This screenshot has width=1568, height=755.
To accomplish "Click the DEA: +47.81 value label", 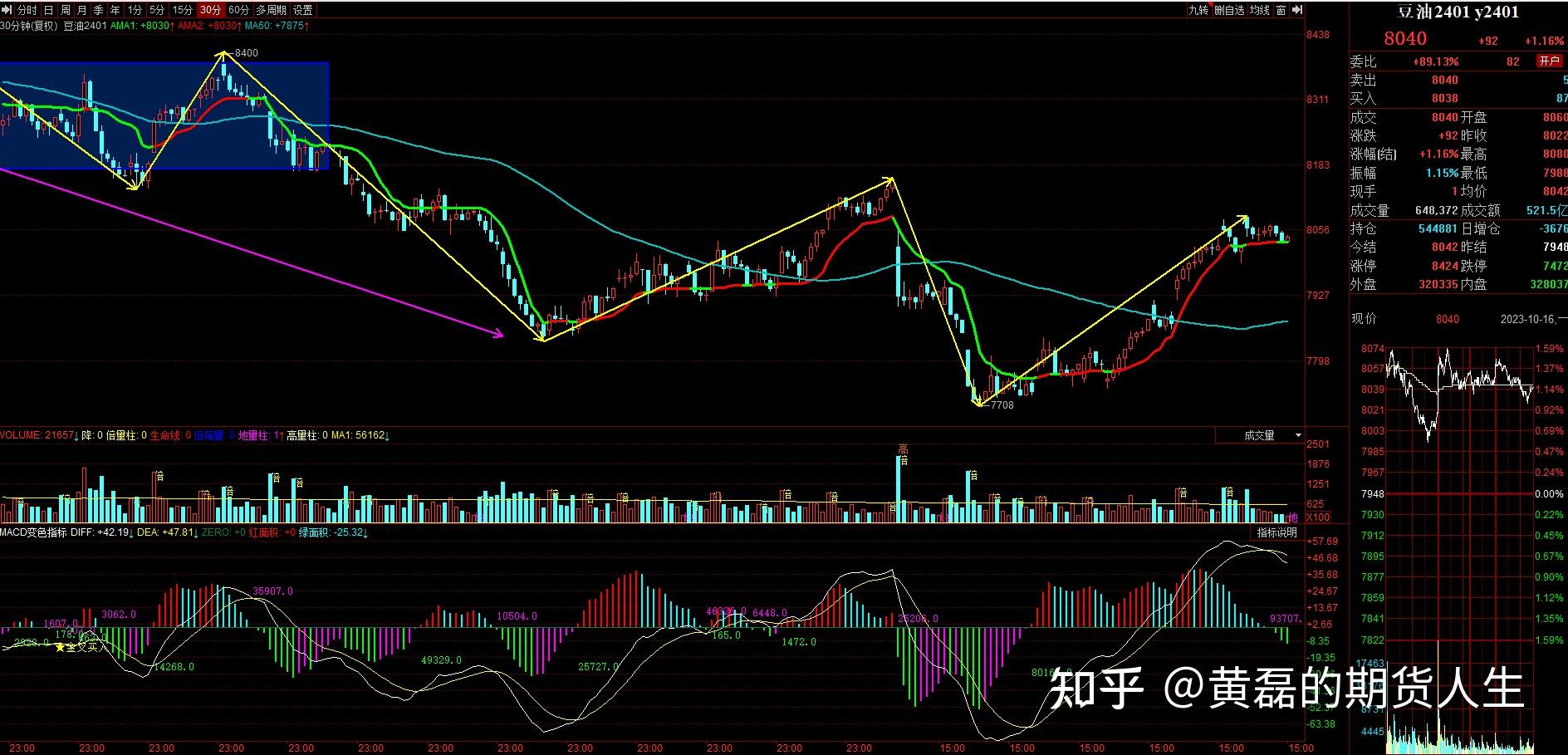I will coord(166,532).
